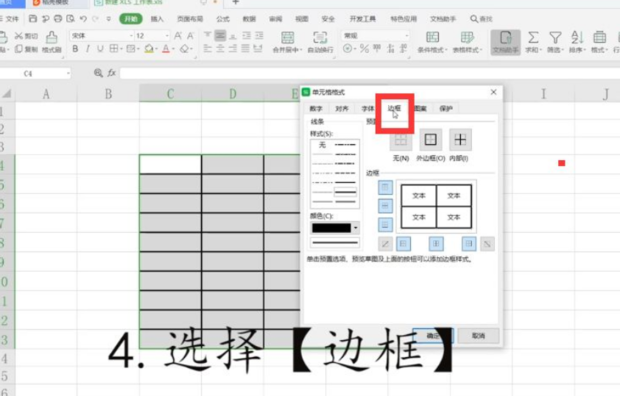
Task: Open the font size dropdown showing 12
Action: 167,36
